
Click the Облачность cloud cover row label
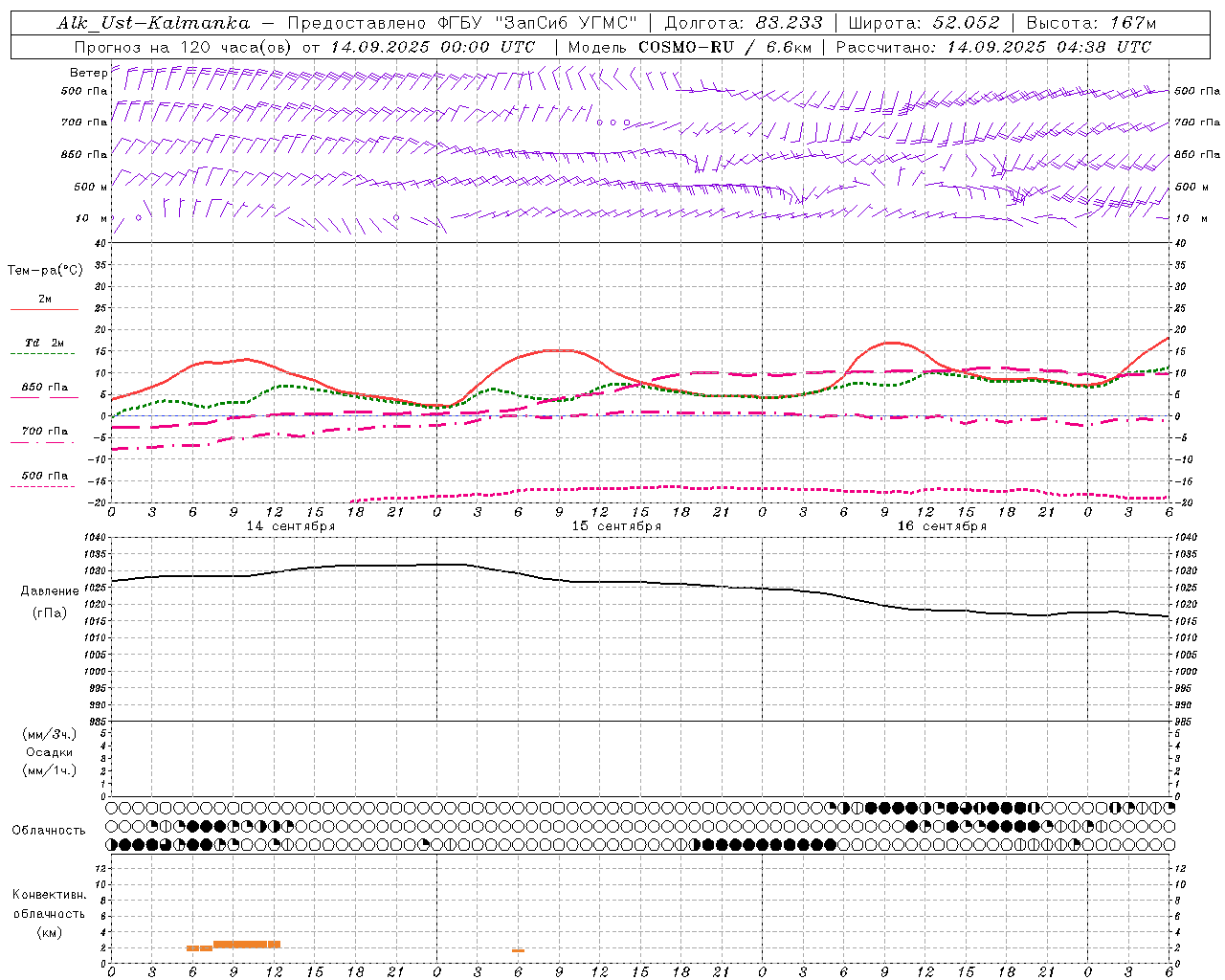click(x=49, y=831)
